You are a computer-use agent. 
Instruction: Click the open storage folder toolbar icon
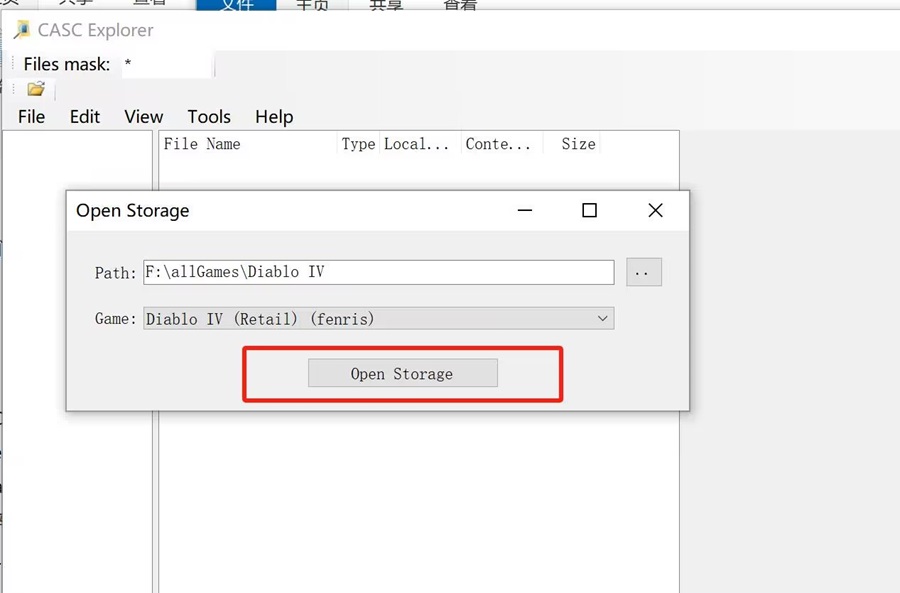point(36,89)
